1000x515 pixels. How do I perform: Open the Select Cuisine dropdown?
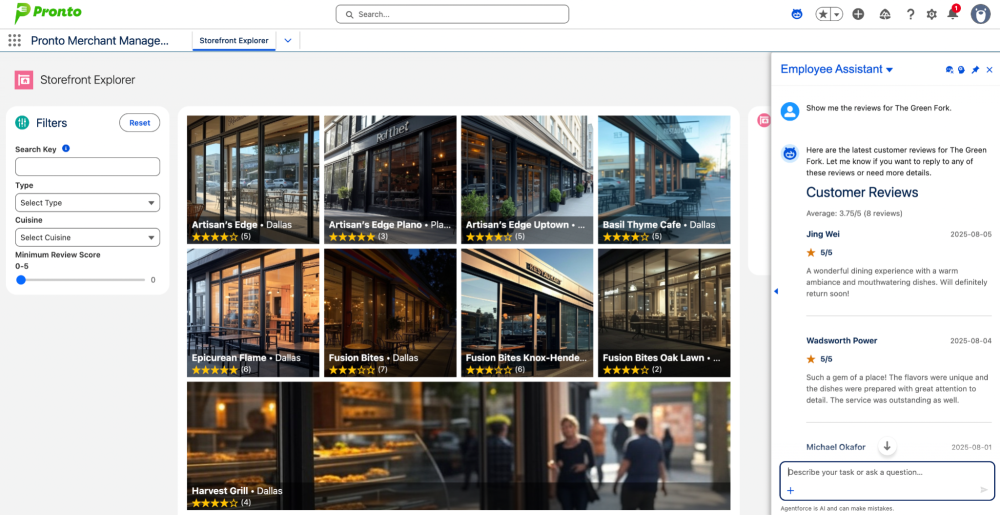87,237
